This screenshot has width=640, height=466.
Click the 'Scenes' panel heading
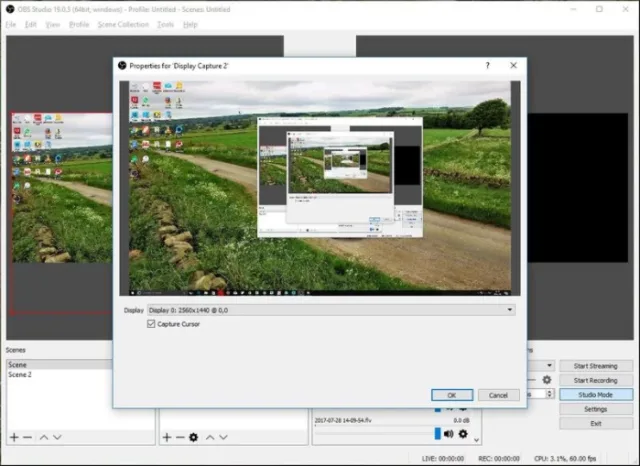(16, 350)
